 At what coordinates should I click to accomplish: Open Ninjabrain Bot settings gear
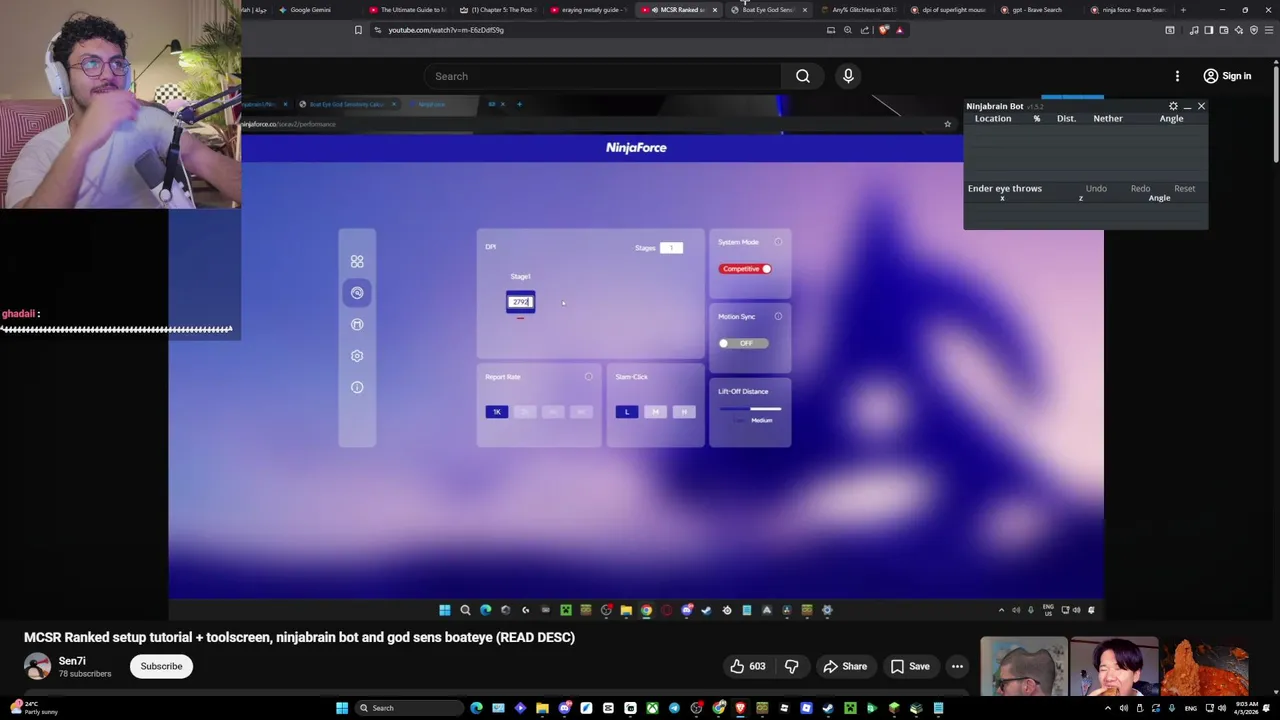(x=1173, y=106)
